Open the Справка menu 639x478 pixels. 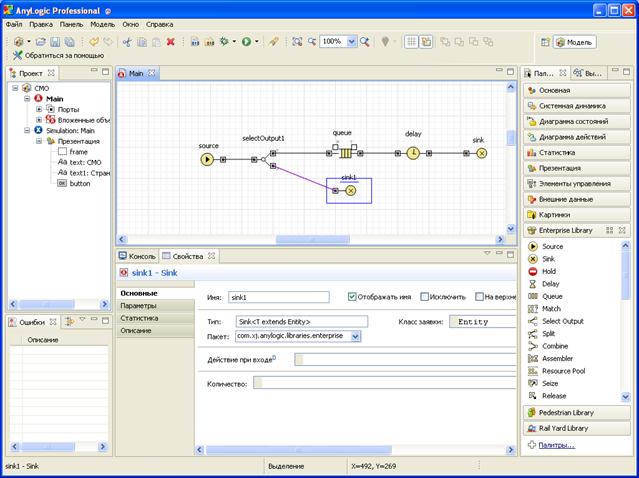(x=159, y=24)
